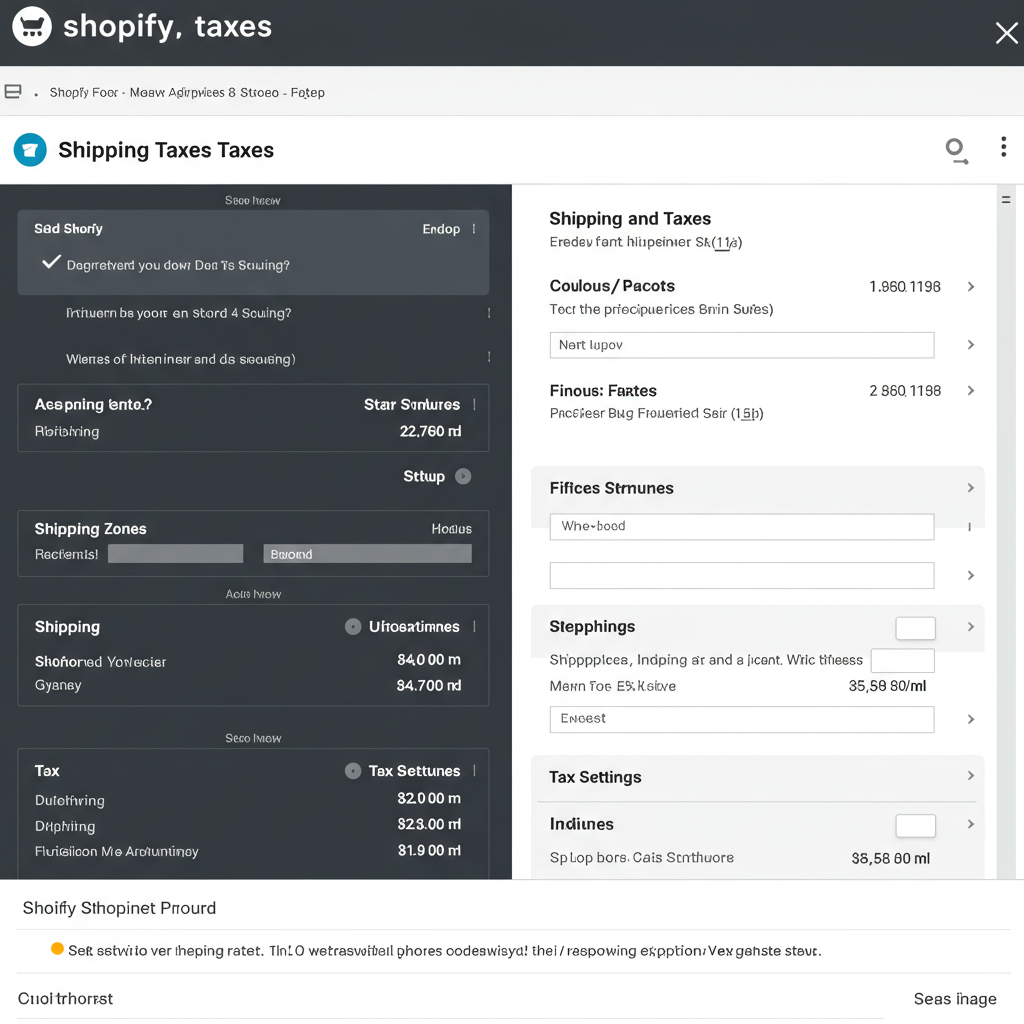Image resolution: width=1024 pixels, height=1024 pixels.
Task: Click the Sttup round icon
Action: [463, 476]
